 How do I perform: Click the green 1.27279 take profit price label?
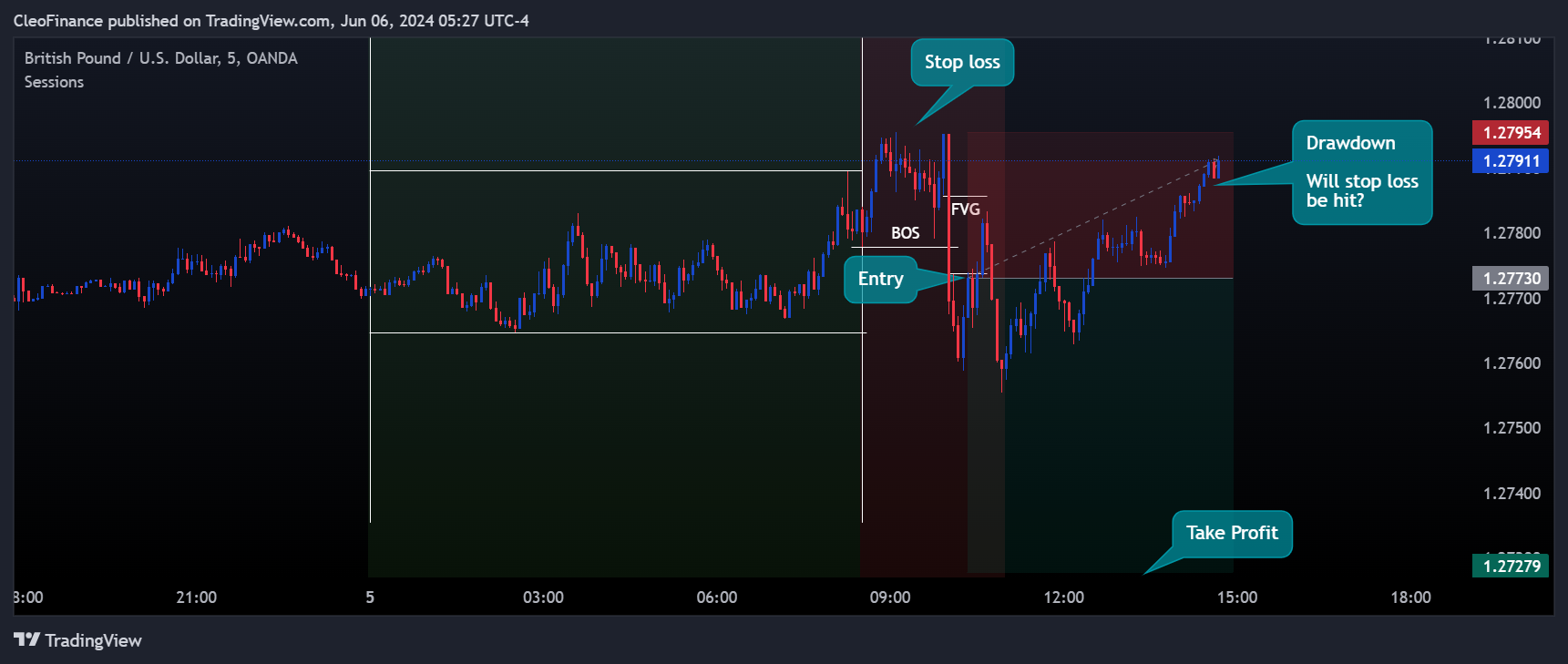pyautogui.click(x=1511, y=566)
